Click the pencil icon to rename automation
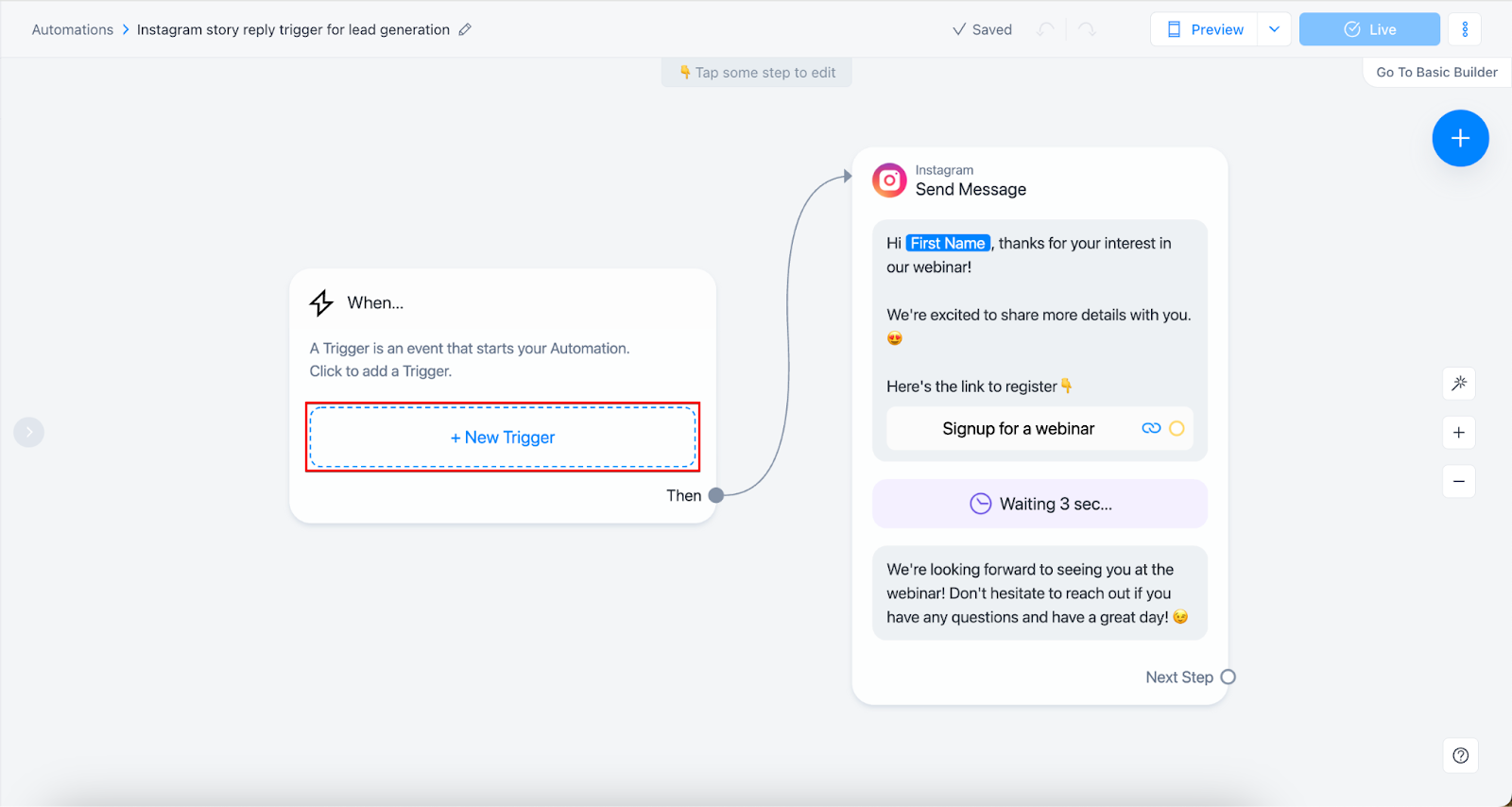This screenshot has height=807, width=1512. tap(465, 29)
